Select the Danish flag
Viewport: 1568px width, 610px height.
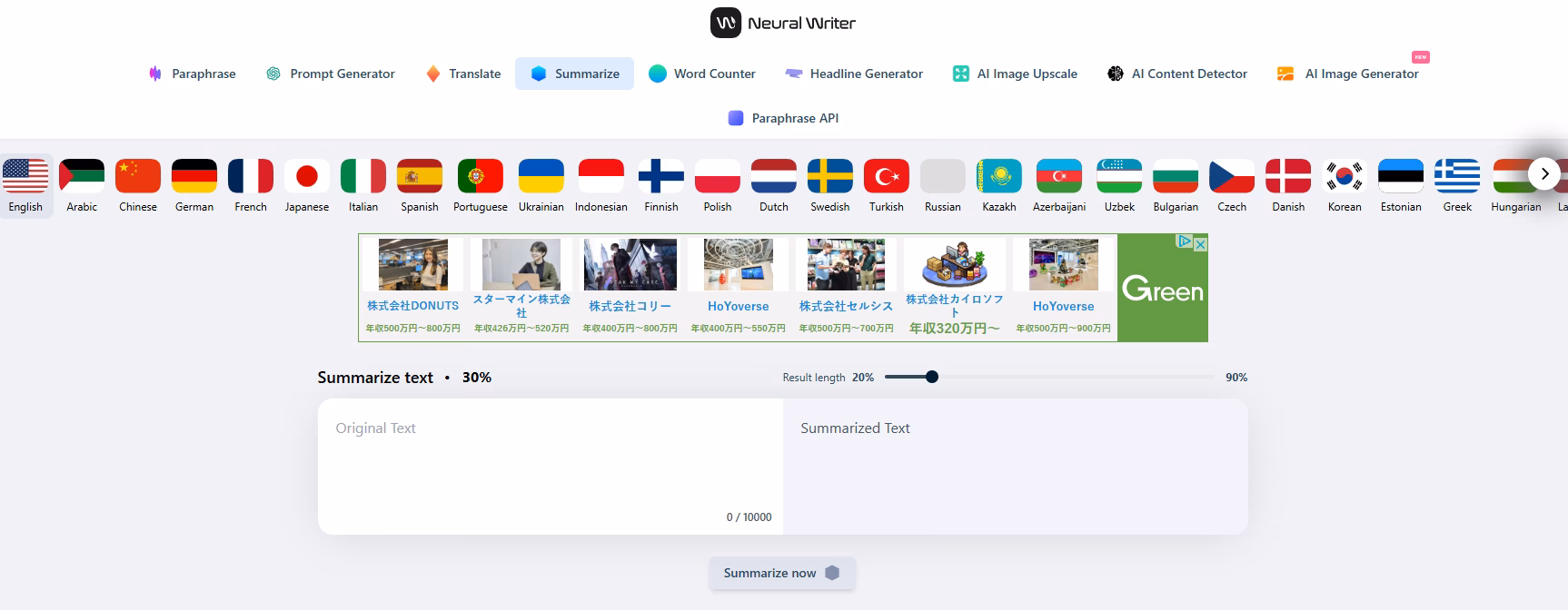point(1288,176)
